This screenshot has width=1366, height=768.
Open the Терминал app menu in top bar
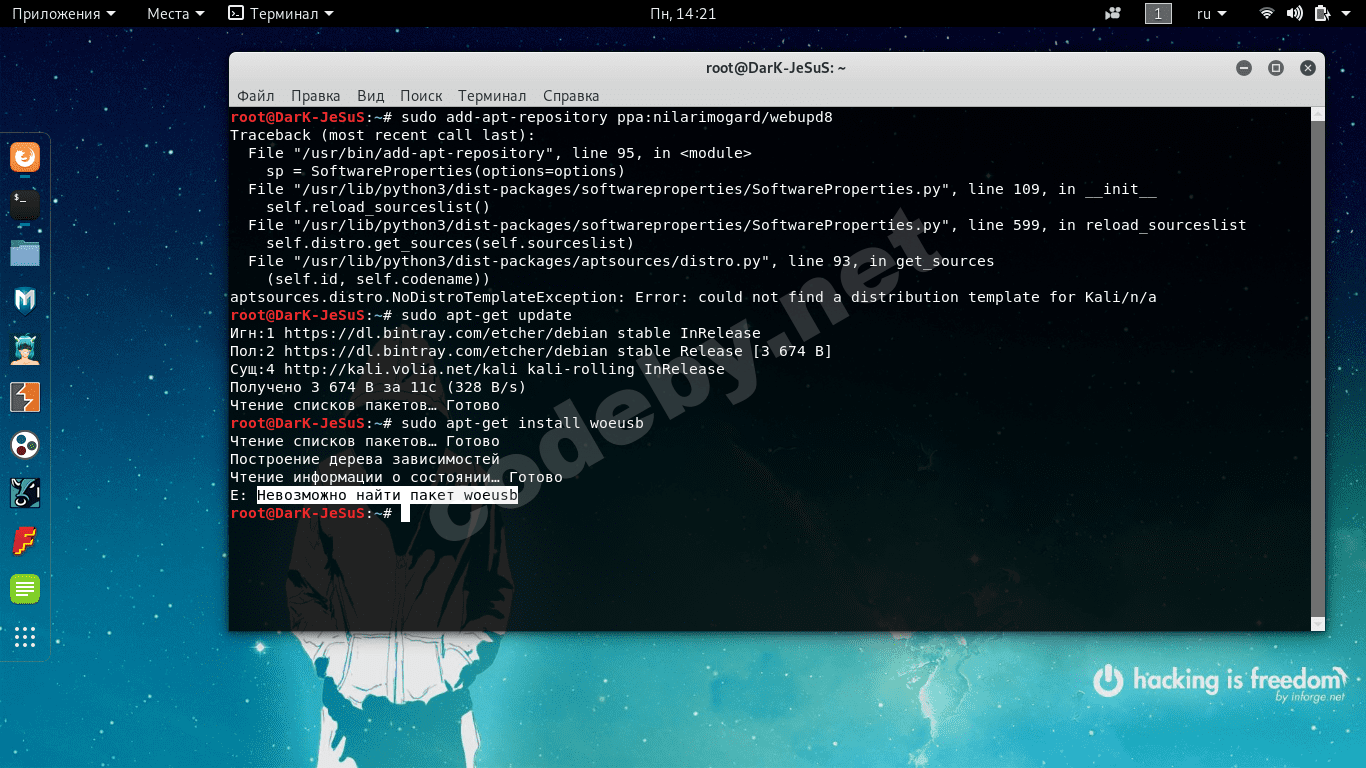[281, 14]
